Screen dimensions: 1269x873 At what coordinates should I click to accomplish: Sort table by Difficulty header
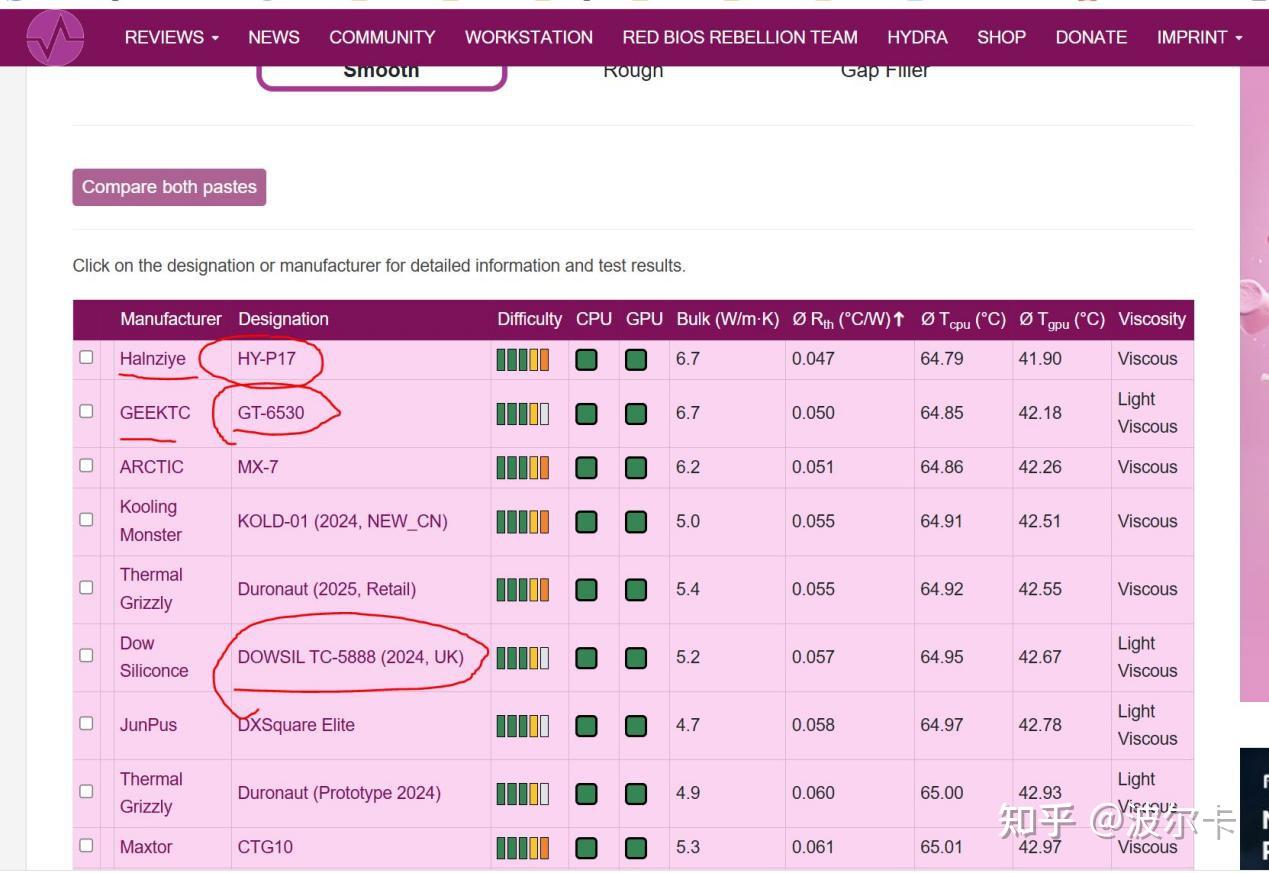pos(529,319)
